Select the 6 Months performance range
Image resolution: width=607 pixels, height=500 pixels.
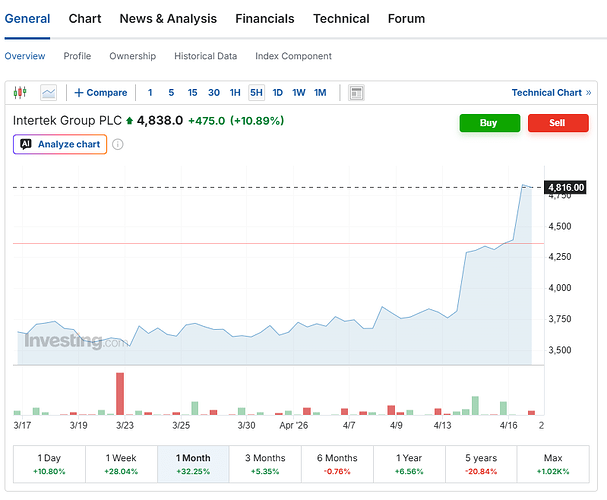point(337,464)
